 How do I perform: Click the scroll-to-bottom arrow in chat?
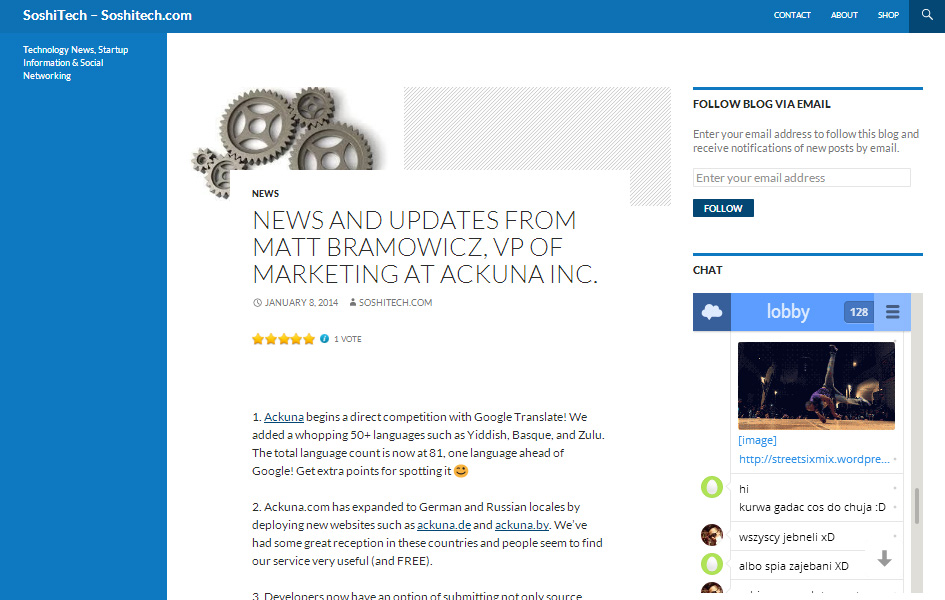point(884,559)
